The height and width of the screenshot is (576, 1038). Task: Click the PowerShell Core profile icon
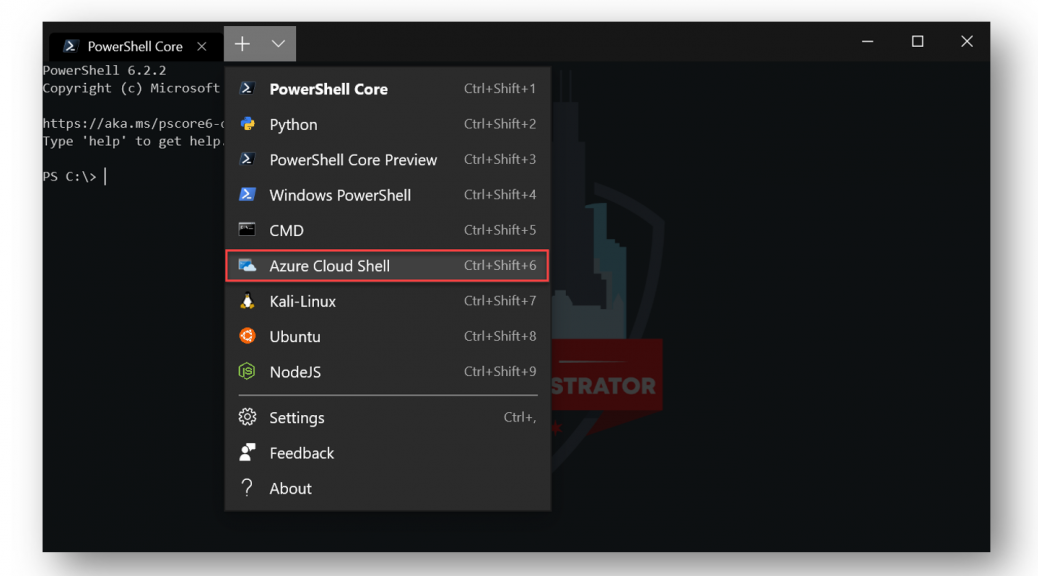pyautogui.click(x=247, y=89)
